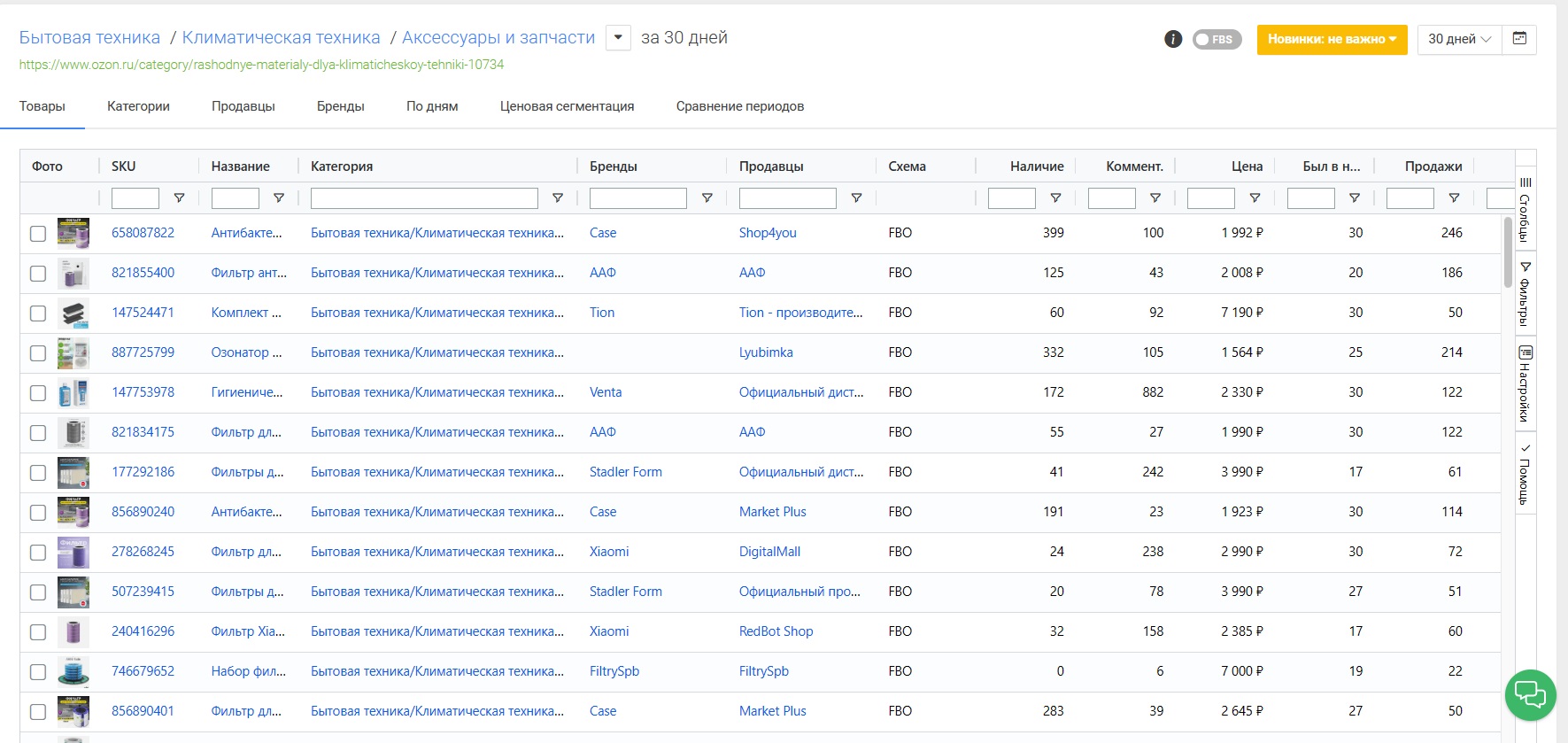This screenshot has height=743, width=1568.
Task: Open the calendar date picker icon
Action: 1519,39
